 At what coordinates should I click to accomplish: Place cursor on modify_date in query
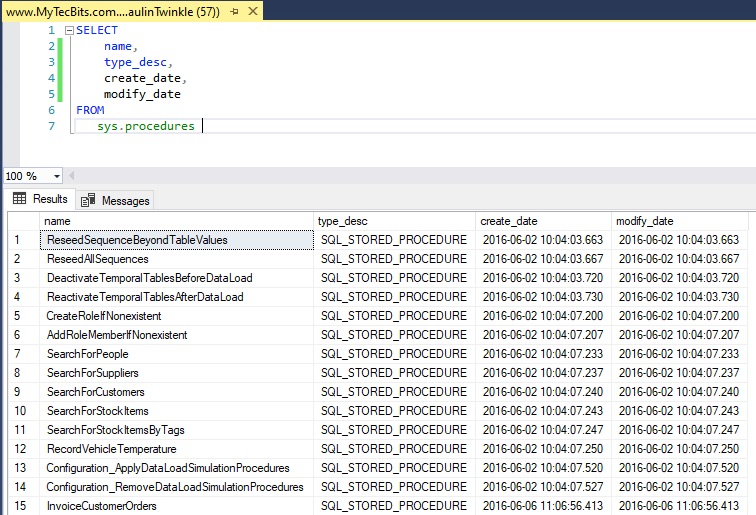click(142, 94)
